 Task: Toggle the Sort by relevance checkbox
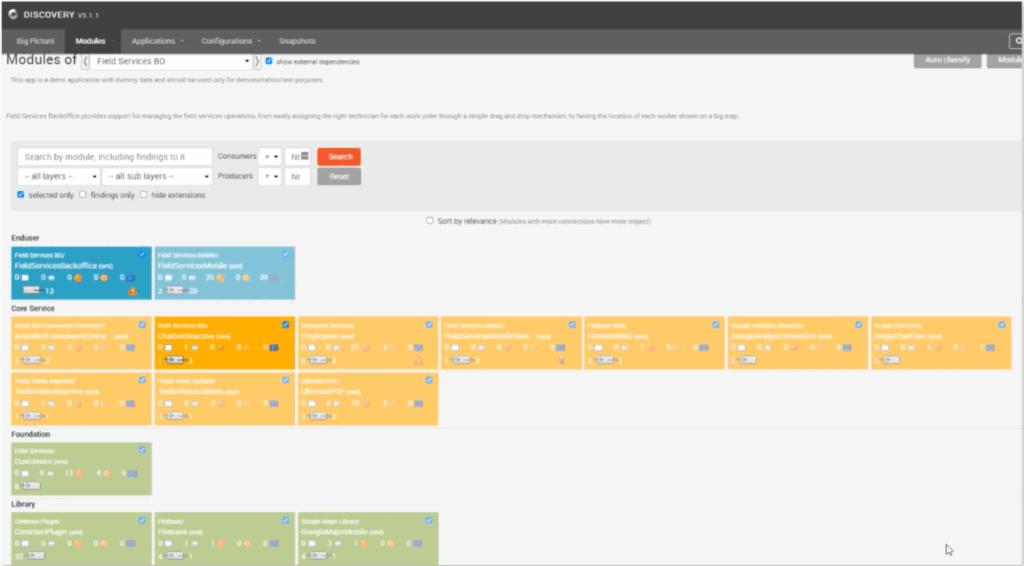[430, 220]
